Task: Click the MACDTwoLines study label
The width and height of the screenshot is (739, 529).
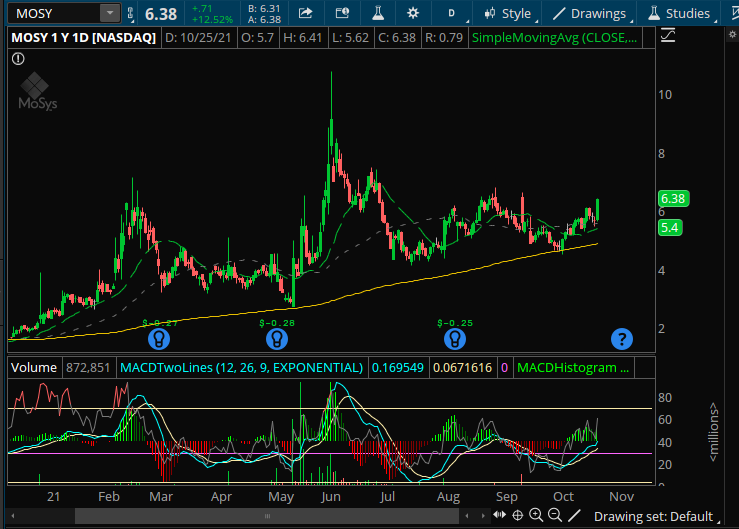Action: [x=241, y=367]
